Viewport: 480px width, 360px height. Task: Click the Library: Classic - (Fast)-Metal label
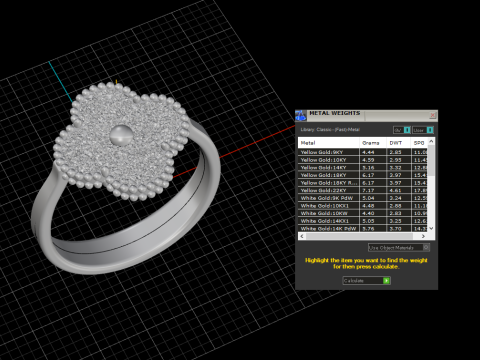tap(330, 130)
